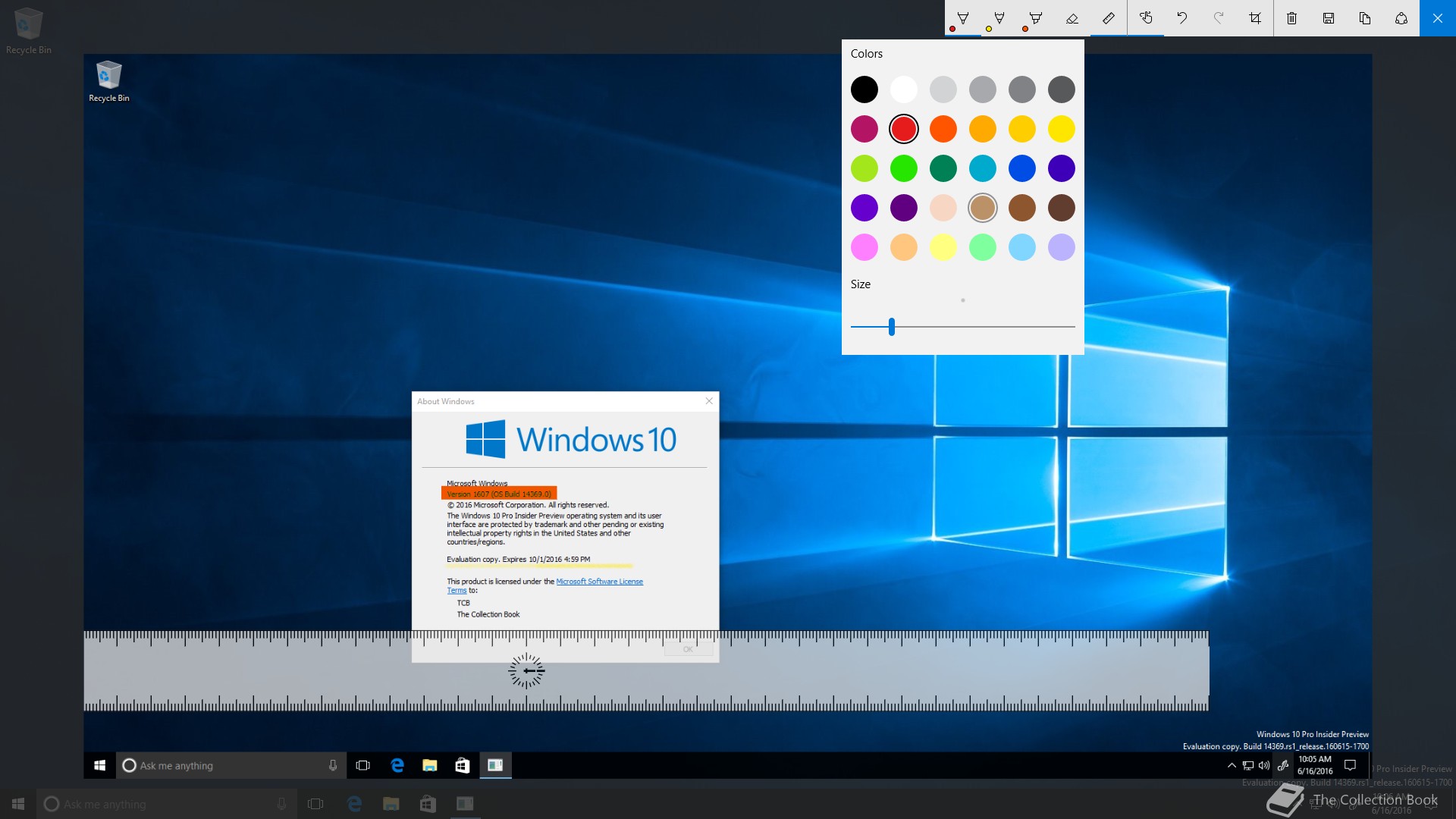Select the royal blue swatch
This screenshot has height=819, width=1456.
(1022, 168)
